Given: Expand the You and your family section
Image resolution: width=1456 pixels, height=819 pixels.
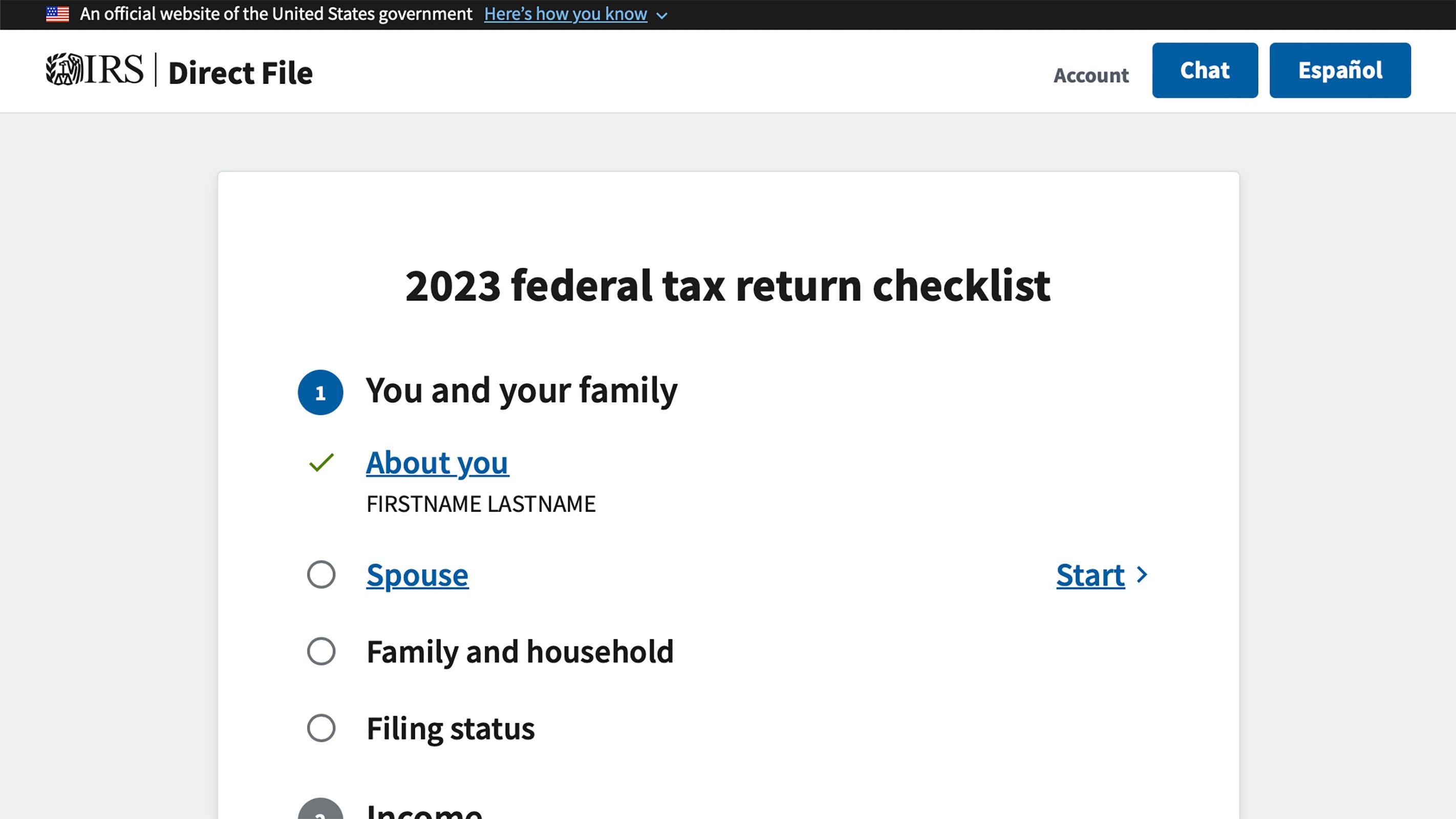Looking at the screenshot, I should tap(523, 390).
